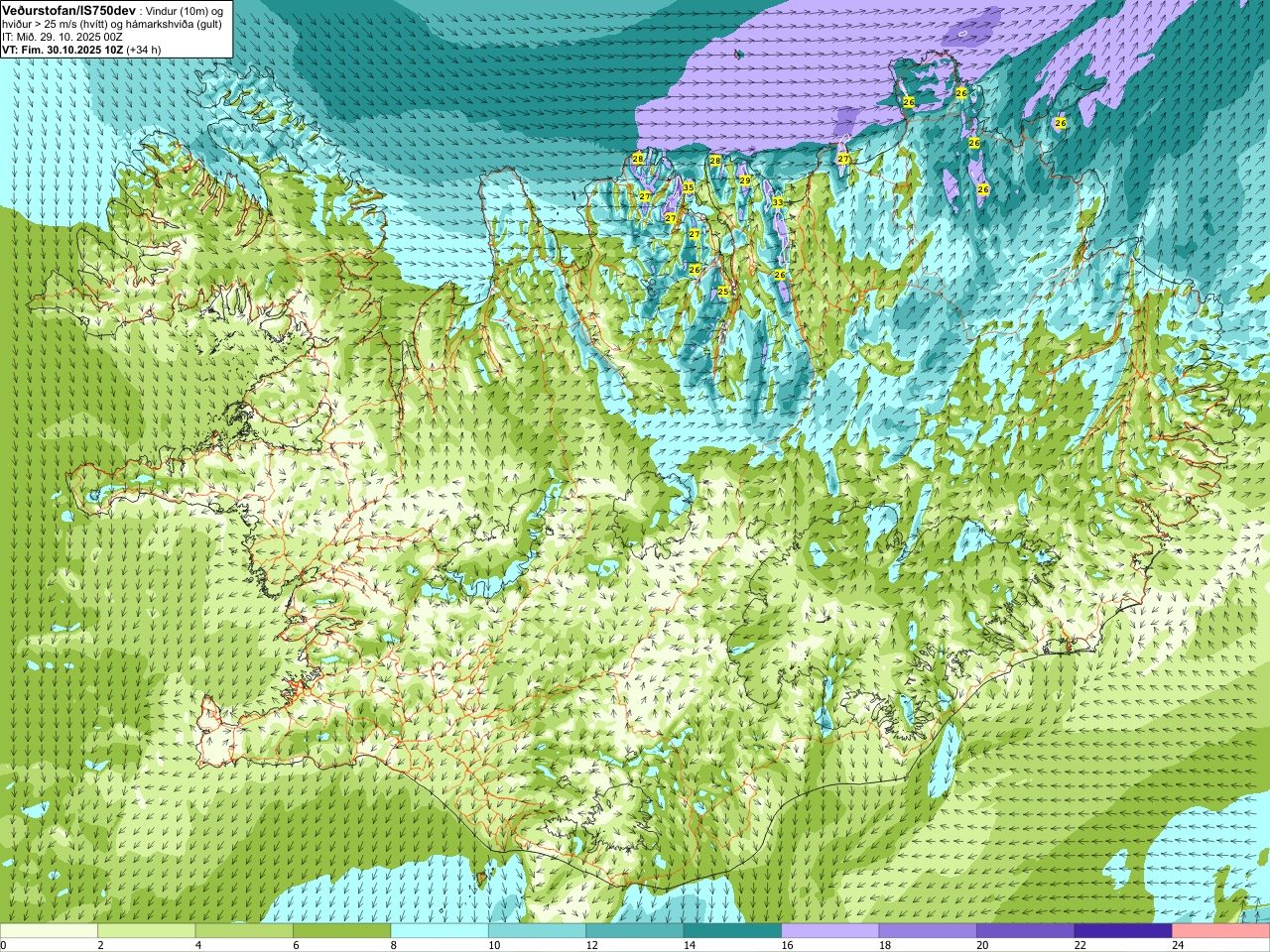
Task: Select the yellow gust marker labeled 33
Action: coord(778,201)
